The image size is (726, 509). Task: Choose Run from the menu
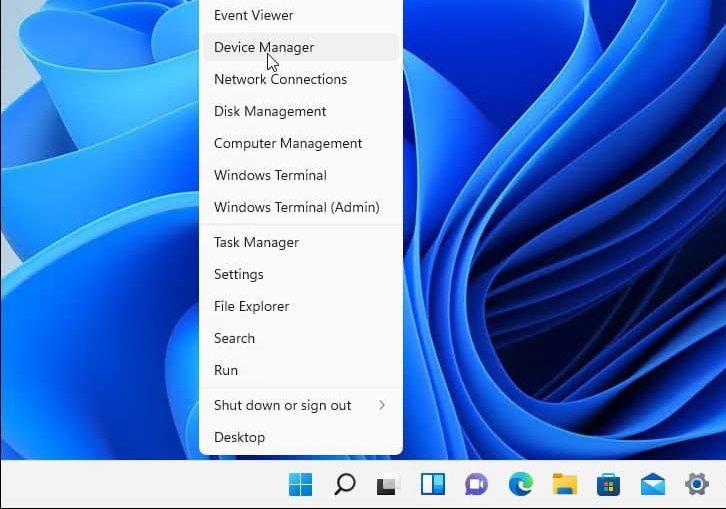point(301,370)
